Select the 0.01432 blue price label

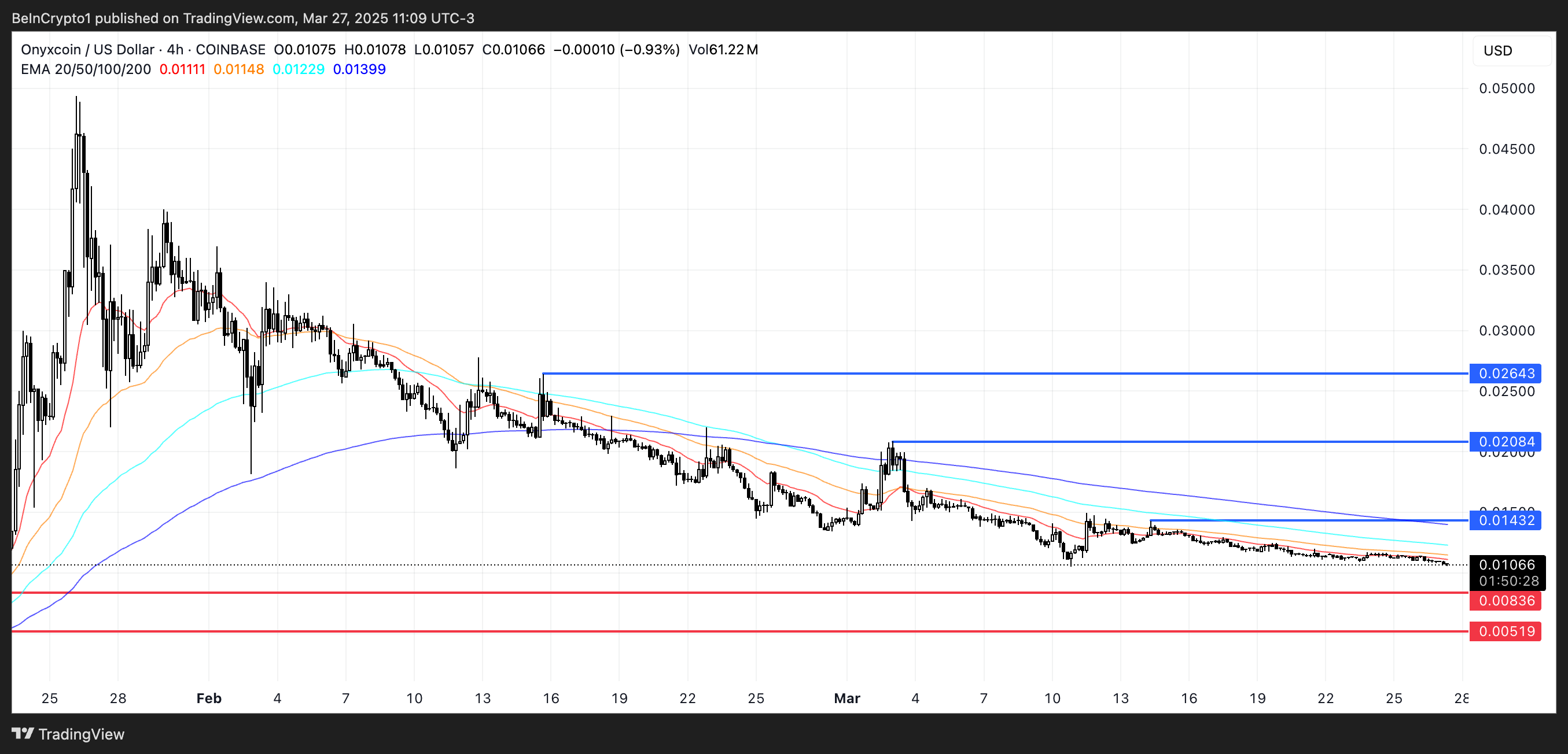click(x=1506, y=520)
